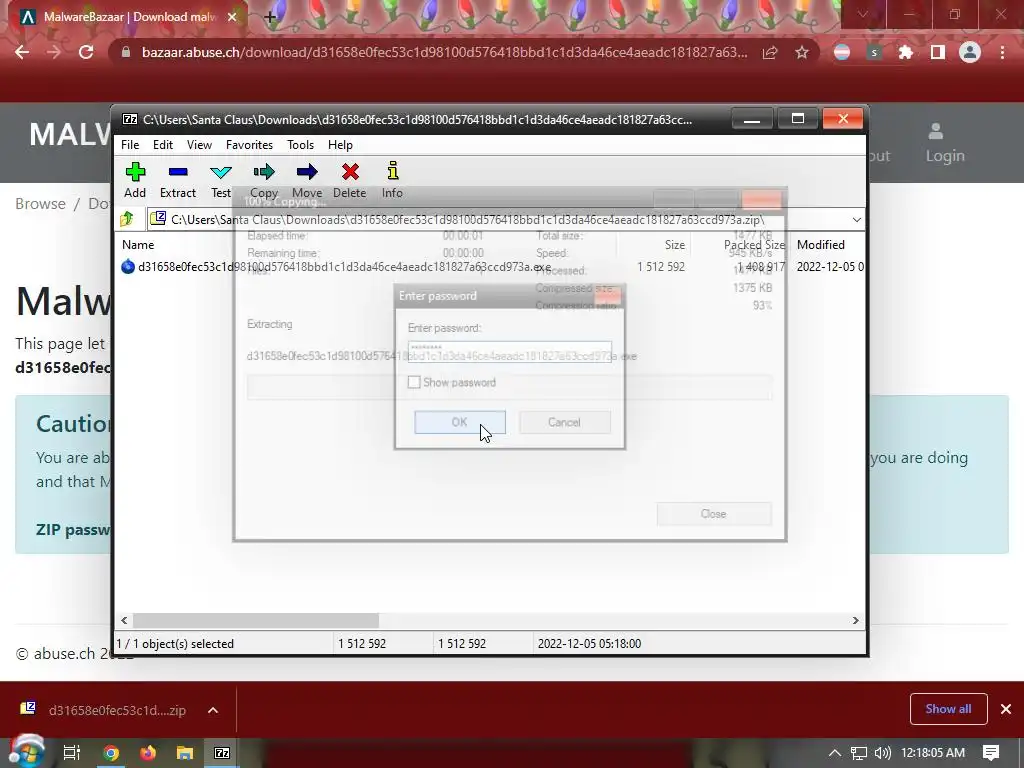This screenshot has width=1024, height=768.
Task: Click the left arrow of horizontal scrollbar
Action: point(124,620)
